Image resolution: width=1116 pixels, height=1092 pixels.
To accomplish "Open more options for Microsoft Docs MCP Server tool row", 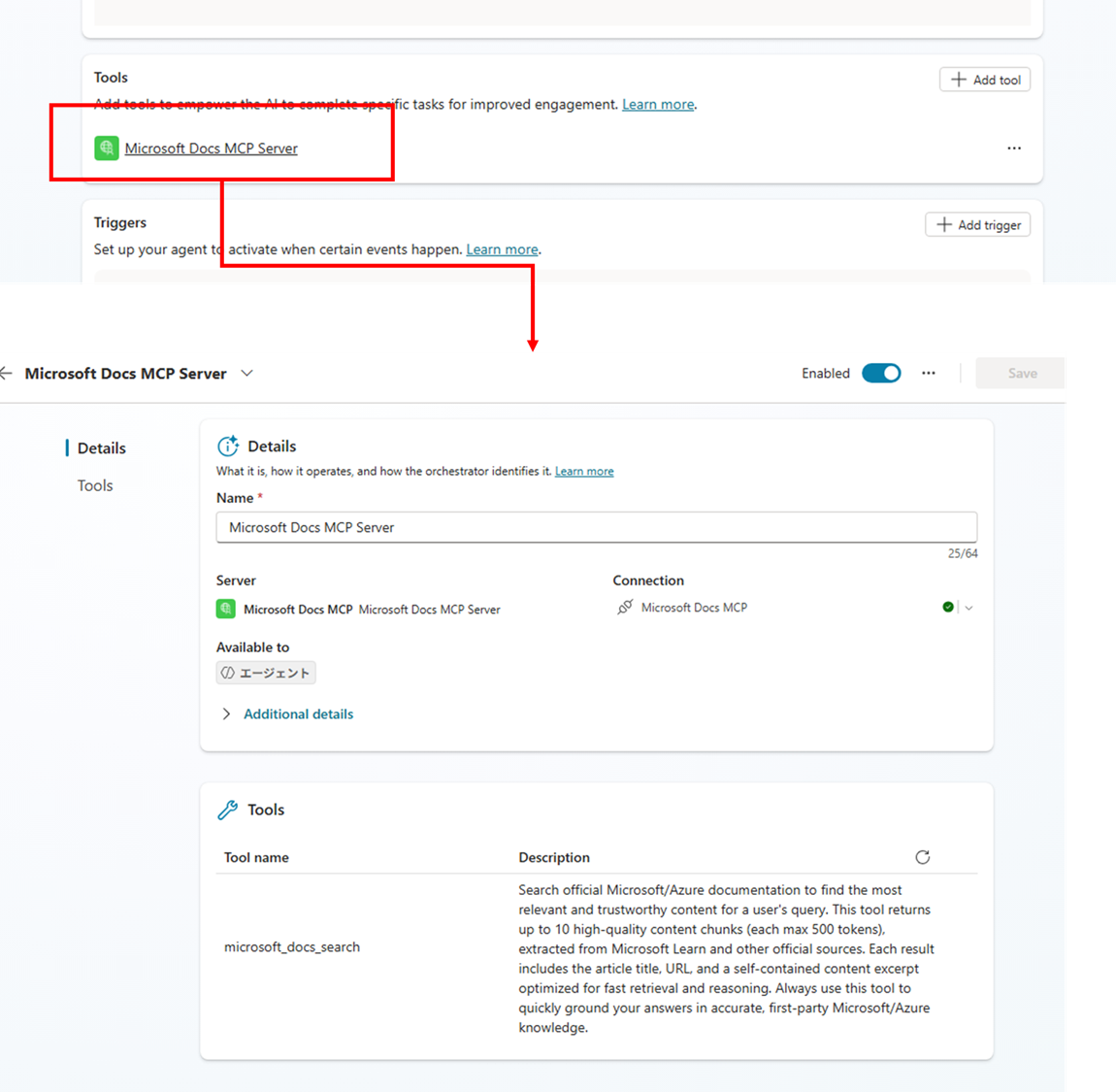I will (1014, 149).
